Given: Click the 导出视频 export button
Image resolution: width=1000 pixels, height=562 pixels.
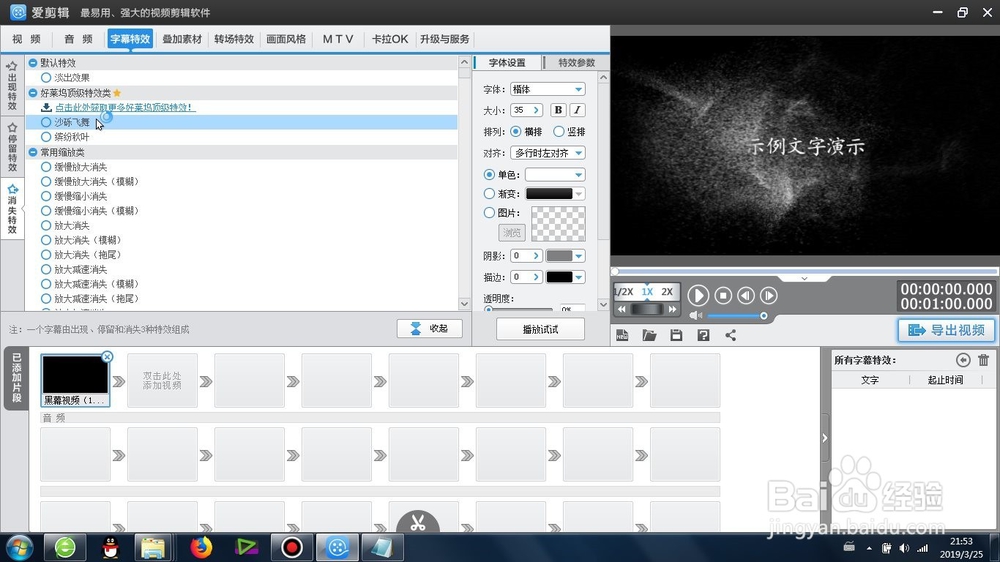Looking at the screenshot, I should [x=946, y=330].
